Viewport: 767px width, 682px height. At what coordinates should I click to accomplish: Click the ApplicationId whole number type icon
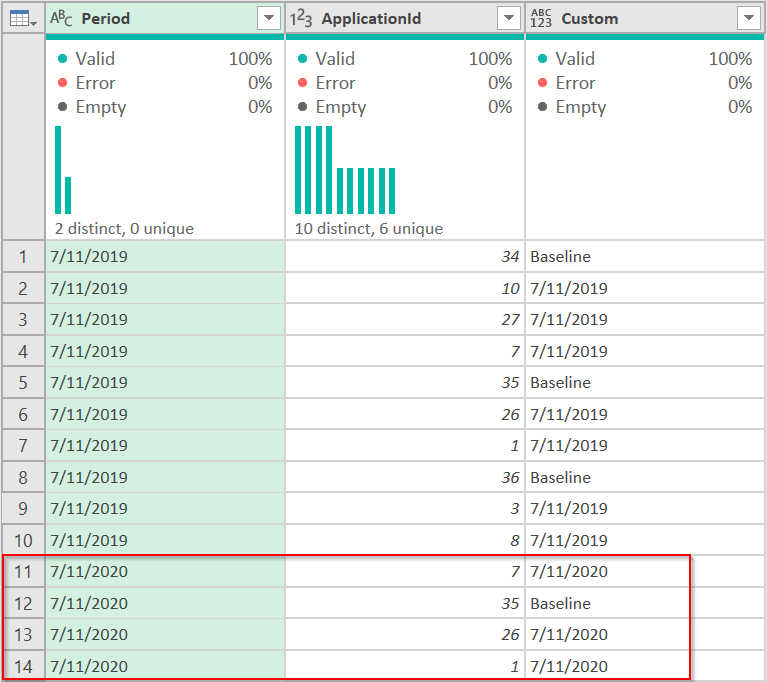pyautogui.click(x=301, y=18)
